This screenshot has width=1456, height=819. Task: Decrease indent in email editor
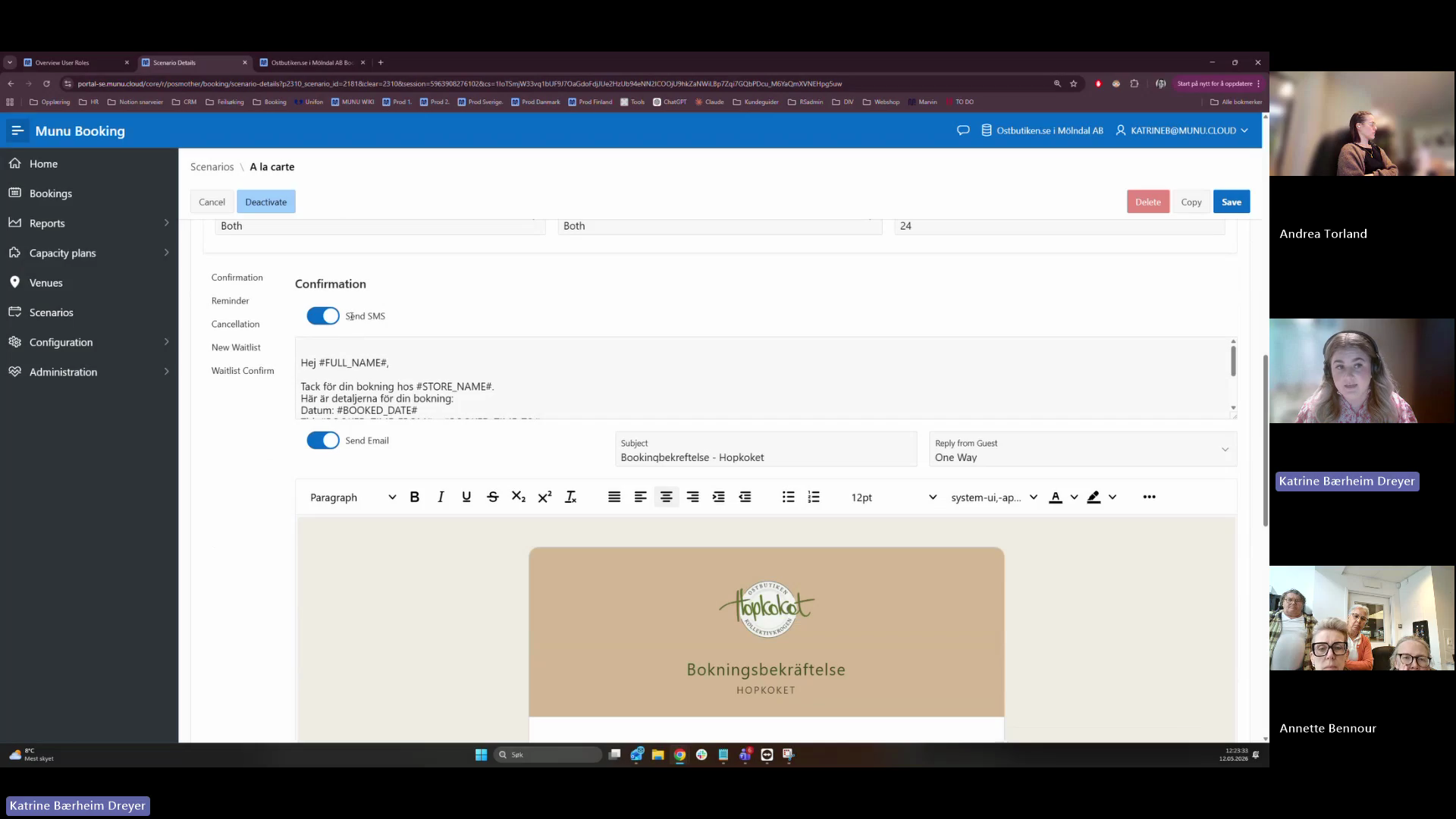click(745, 497)
